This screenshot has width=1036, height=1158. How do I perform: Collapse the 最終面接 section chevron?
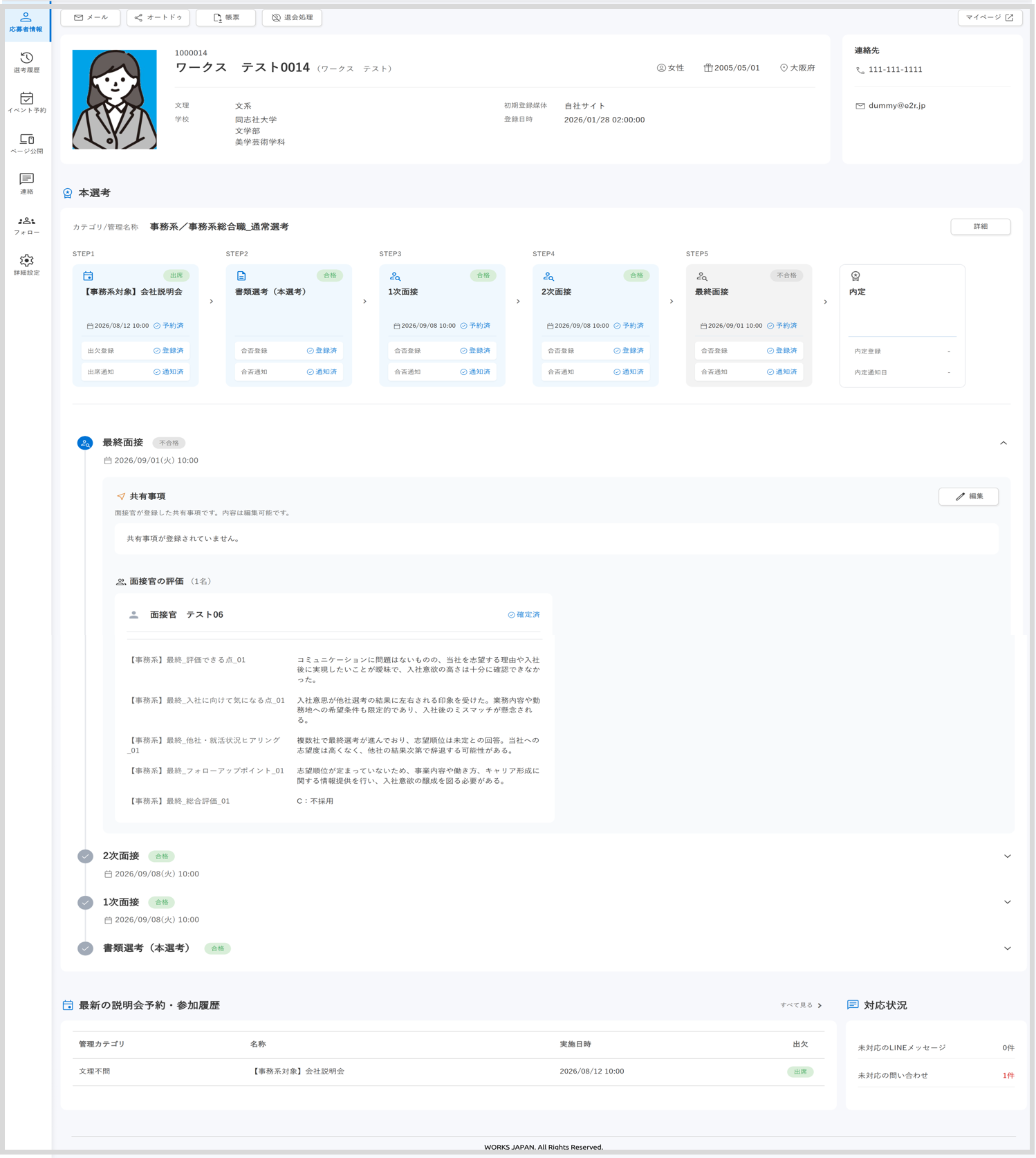point(1003,443)
